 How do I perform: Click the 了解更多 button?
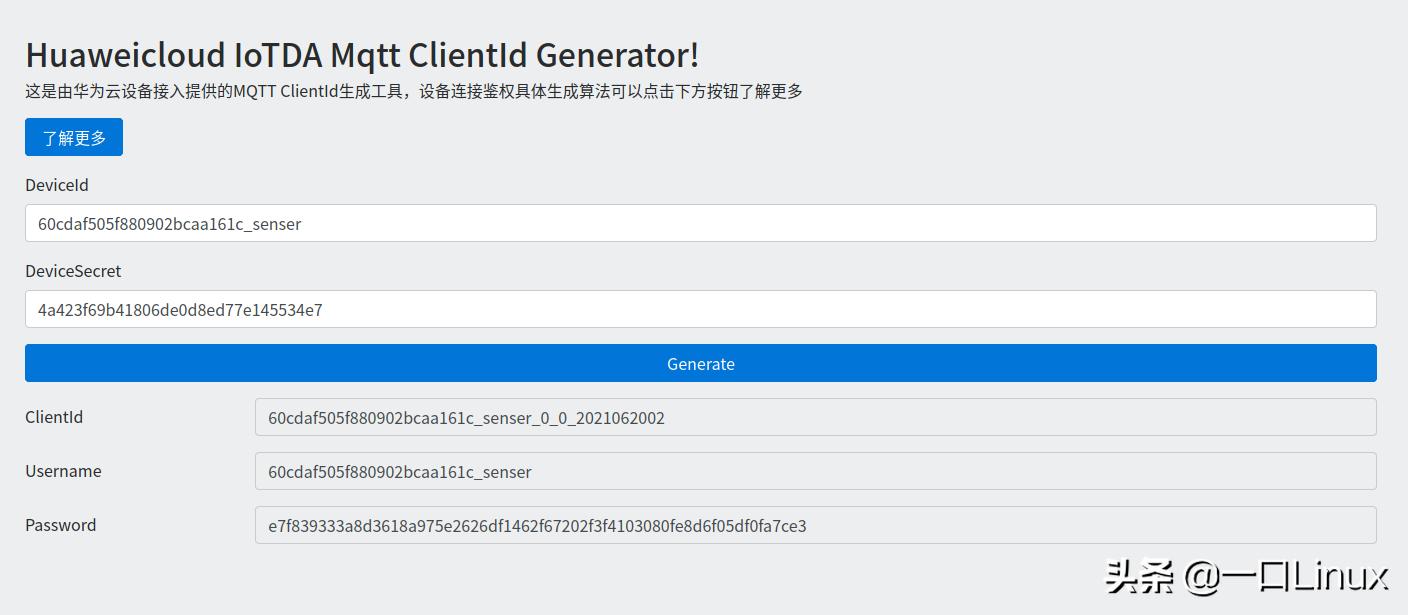click(74, 138)
